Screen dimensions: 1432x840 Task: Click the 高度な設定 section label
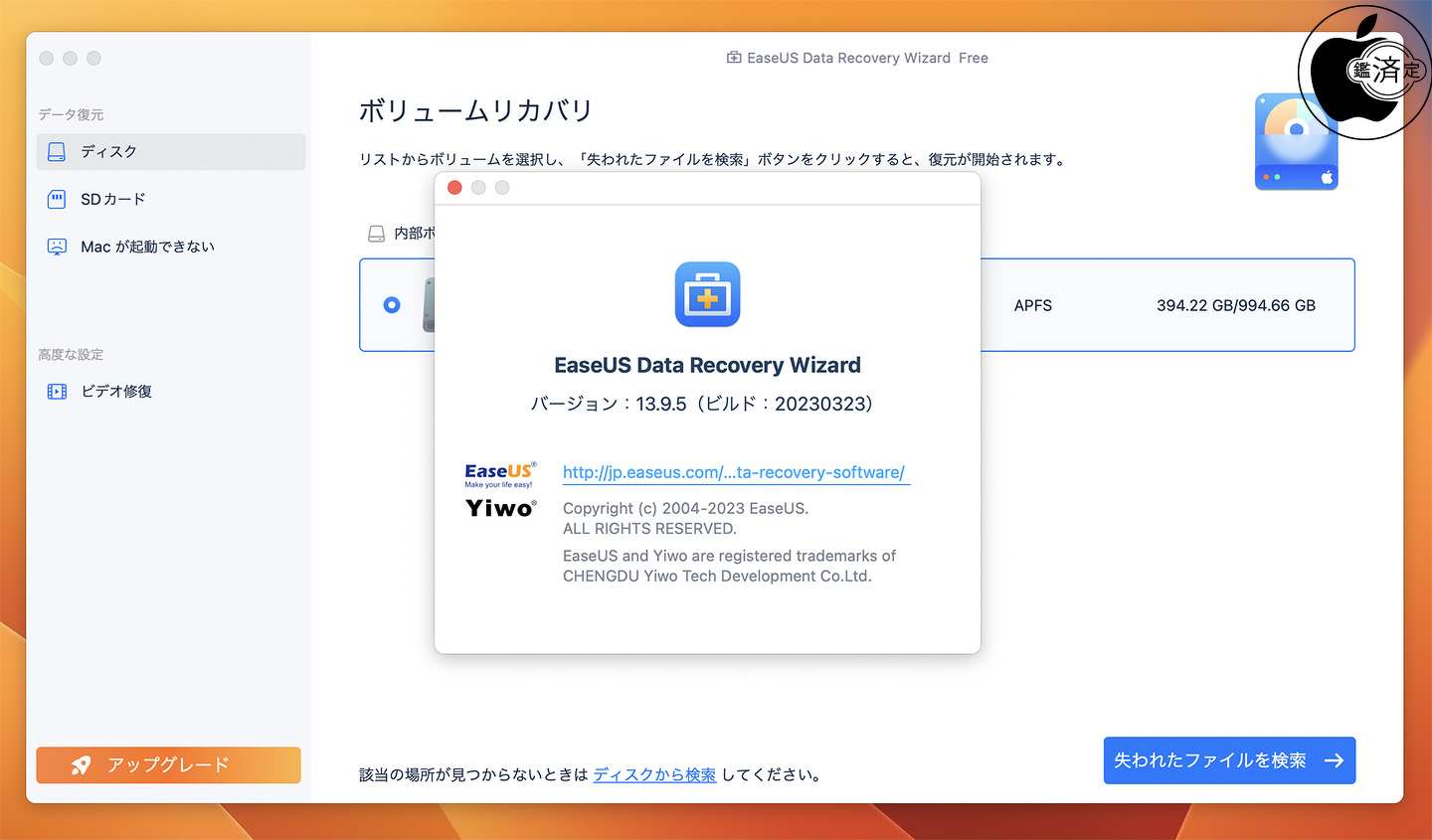click(71, 354)
